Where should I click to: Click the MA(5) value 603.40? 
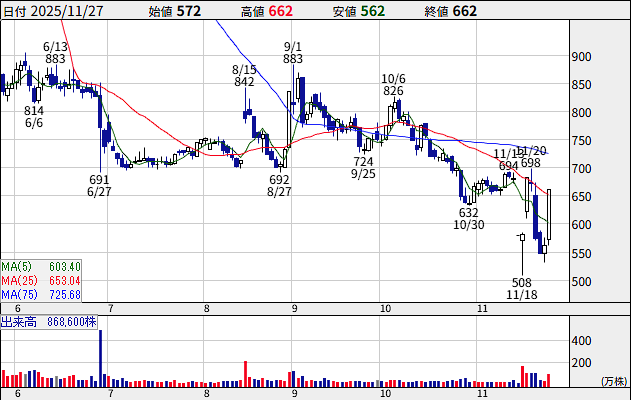click(x=65, y=266)
